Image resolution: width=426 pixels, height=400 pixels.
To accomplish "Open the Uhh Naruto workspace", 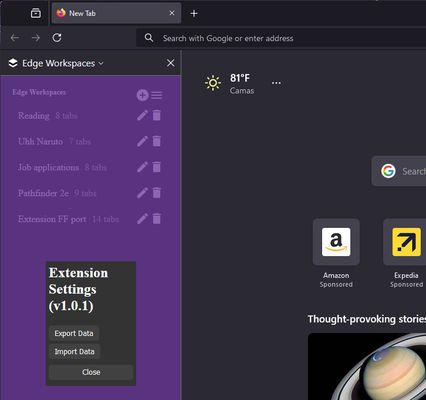I will 54,141.
